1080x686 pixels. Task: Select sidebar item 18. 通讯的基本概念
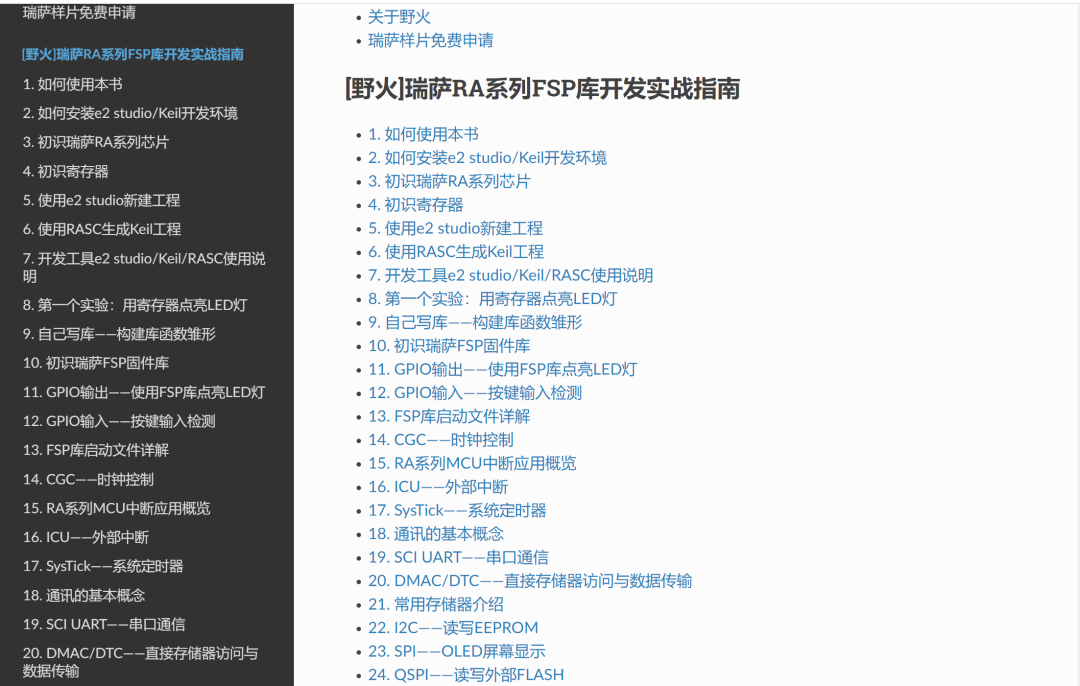[x=84, y=595]
